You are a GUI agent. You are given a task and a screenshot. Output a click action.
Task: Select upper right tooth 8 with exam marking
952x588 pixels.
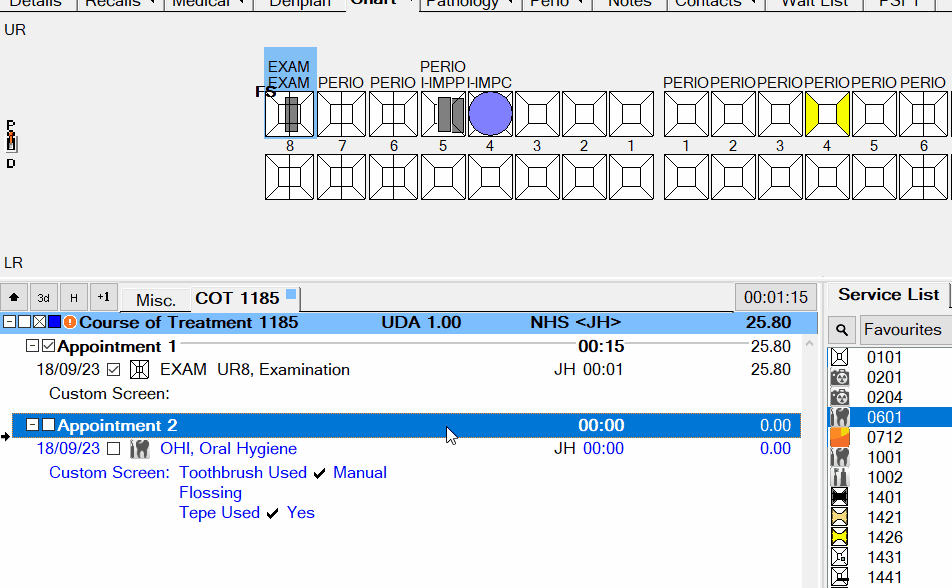click(290, 114)
